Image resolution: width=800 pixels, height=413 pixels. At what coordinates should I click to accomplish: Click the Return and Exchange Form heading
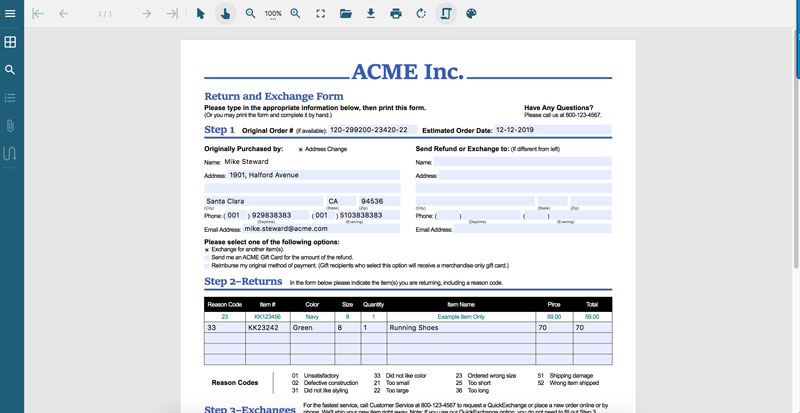274,96
